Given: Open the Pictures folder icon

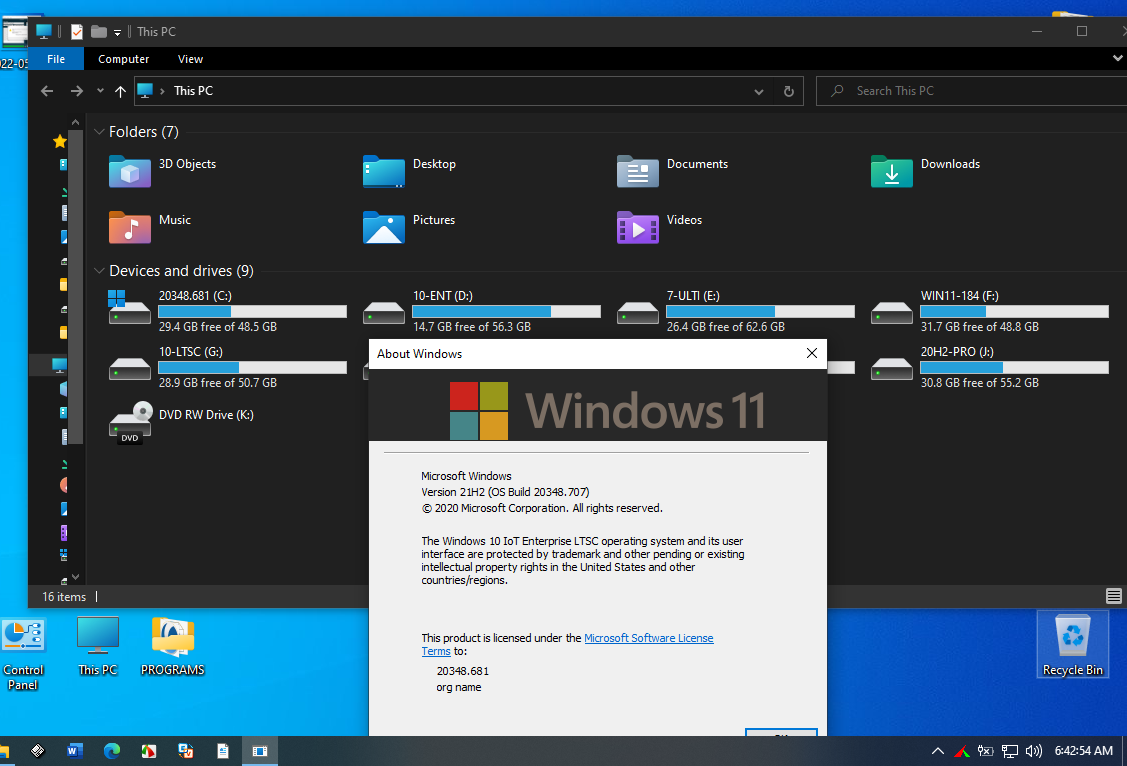Looking at the screenshot, I should [383, 227].
